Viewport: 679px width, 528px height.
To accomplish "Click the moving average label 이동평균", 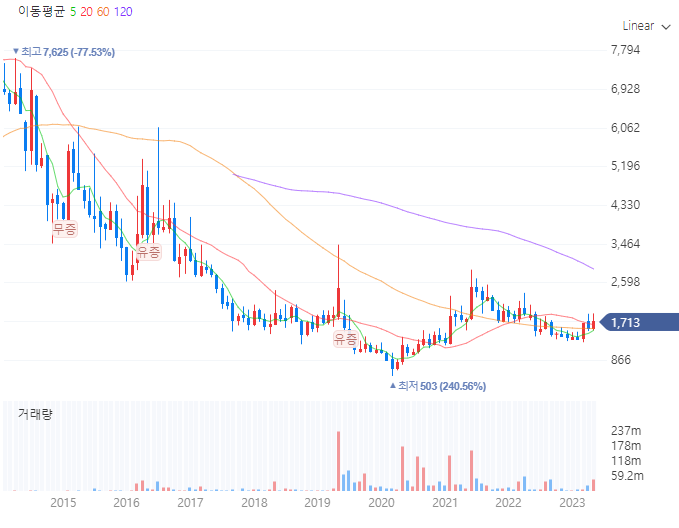I will 41,12.
